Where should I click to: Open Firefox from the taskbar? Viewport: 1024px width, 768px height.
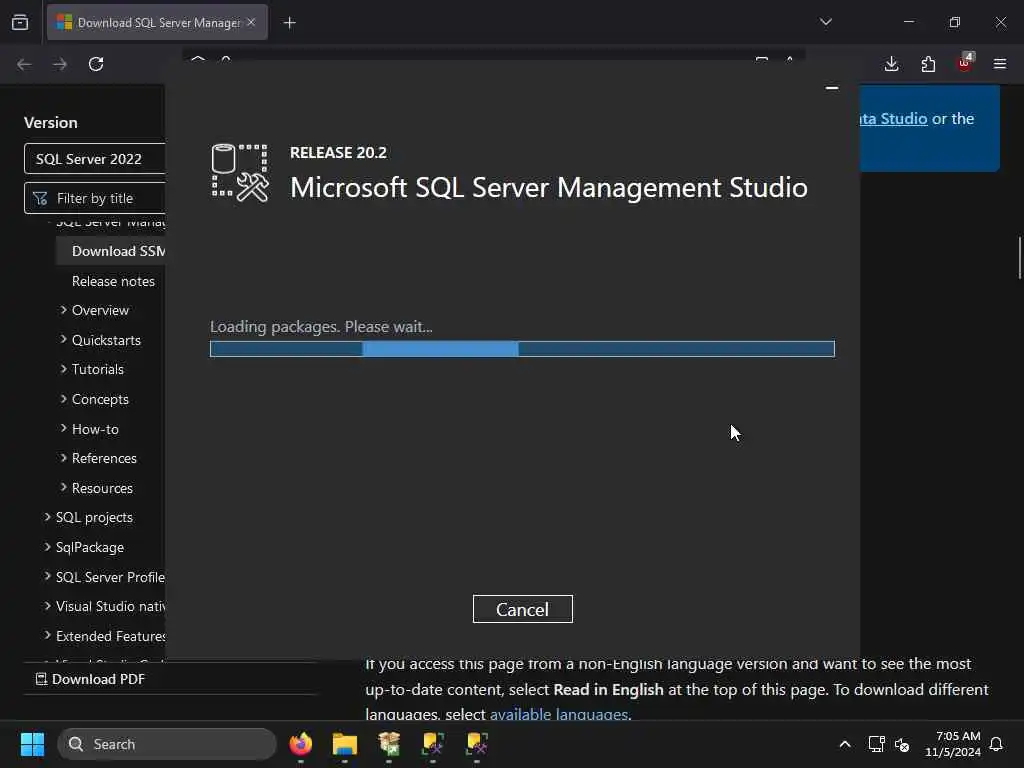300,744
